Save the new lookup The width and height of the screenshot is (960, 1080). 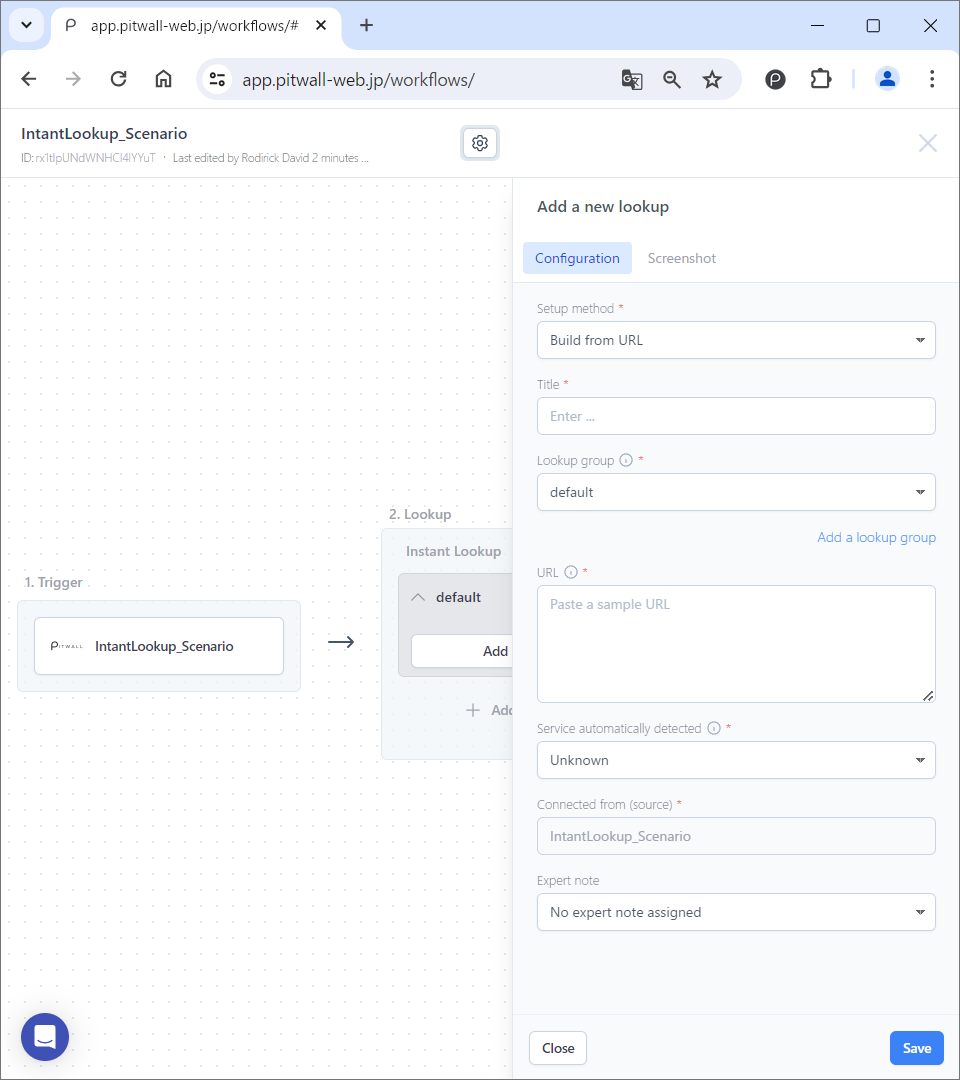916,1047
